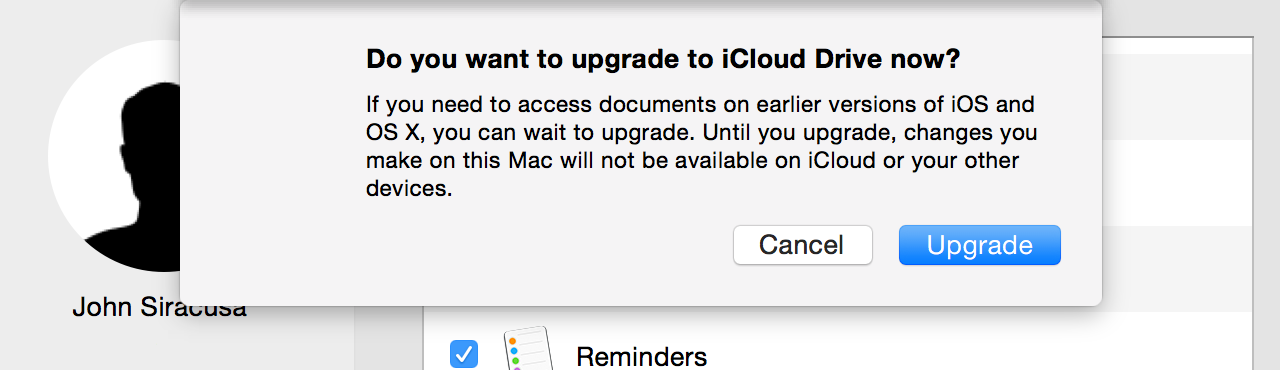Select the John Siracusa account name

tap(159, 307)
